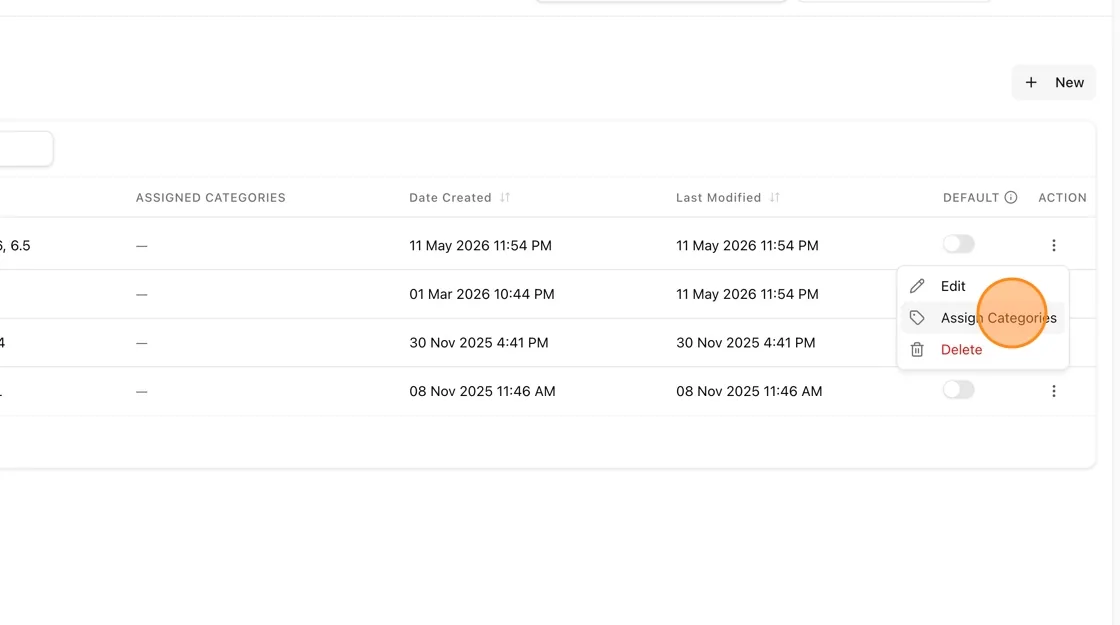Click the ACTION column header

coord(1062,198)
